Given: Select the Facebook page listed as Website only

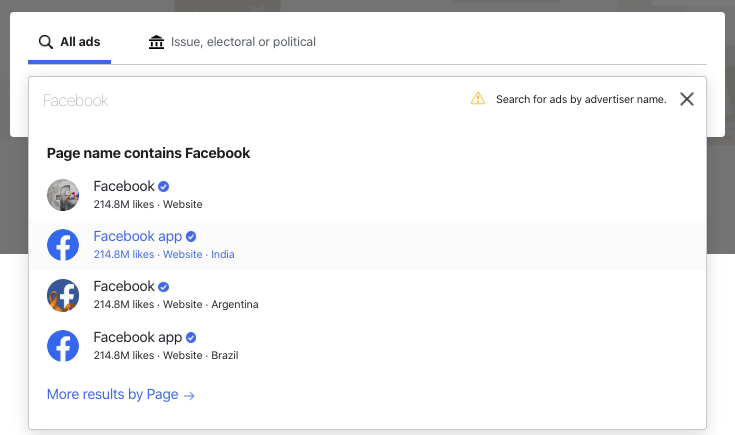Looking at the screenshot, I should point(367,195).
